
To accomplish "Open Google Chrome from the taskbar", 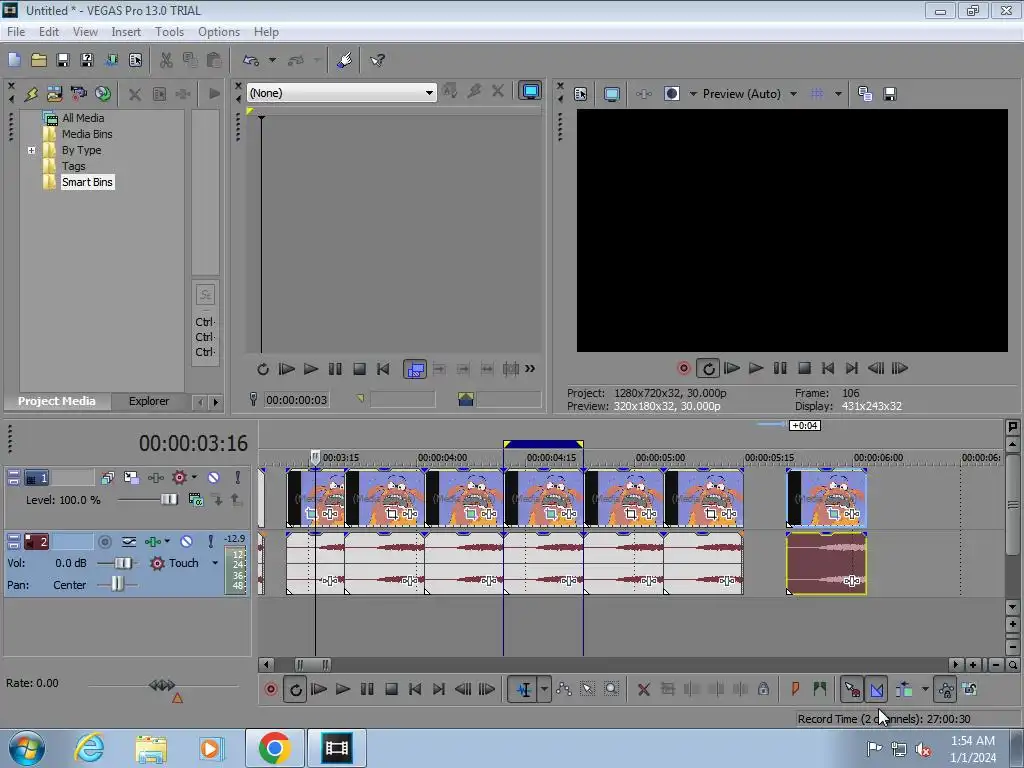I will 274,748.
